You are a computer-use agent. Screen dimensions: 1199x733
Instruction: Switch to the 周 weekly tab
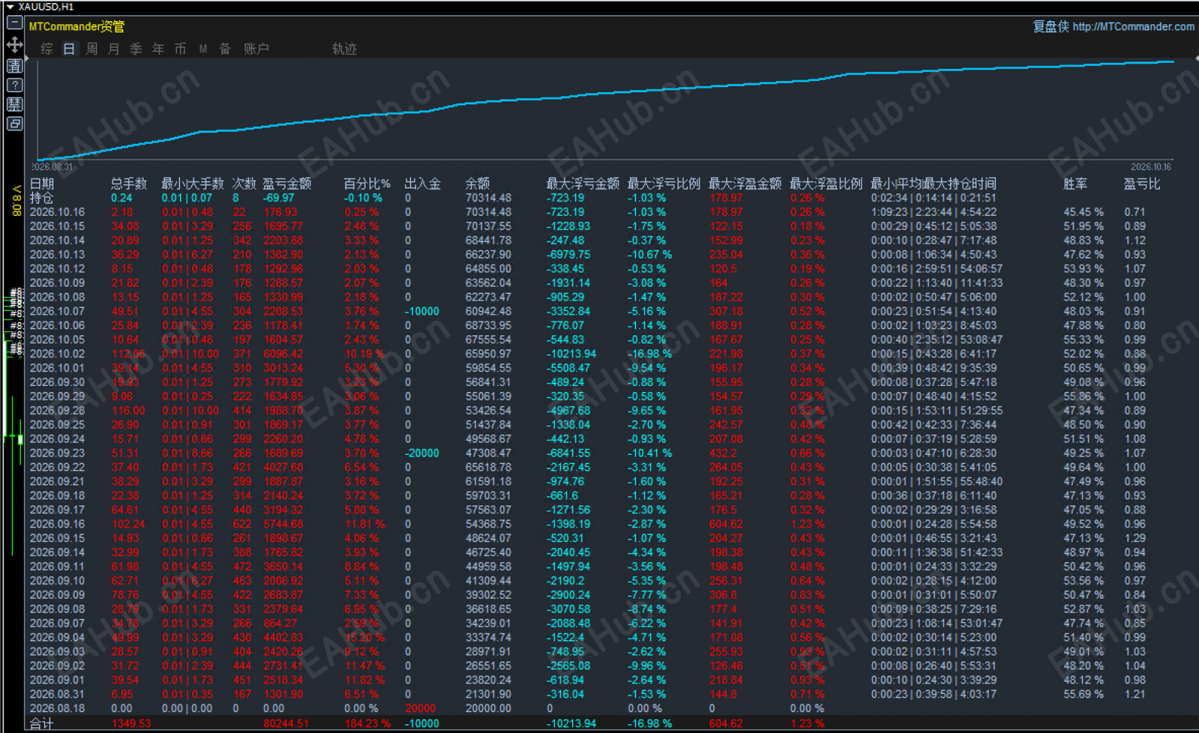click(x=92, y=49)
